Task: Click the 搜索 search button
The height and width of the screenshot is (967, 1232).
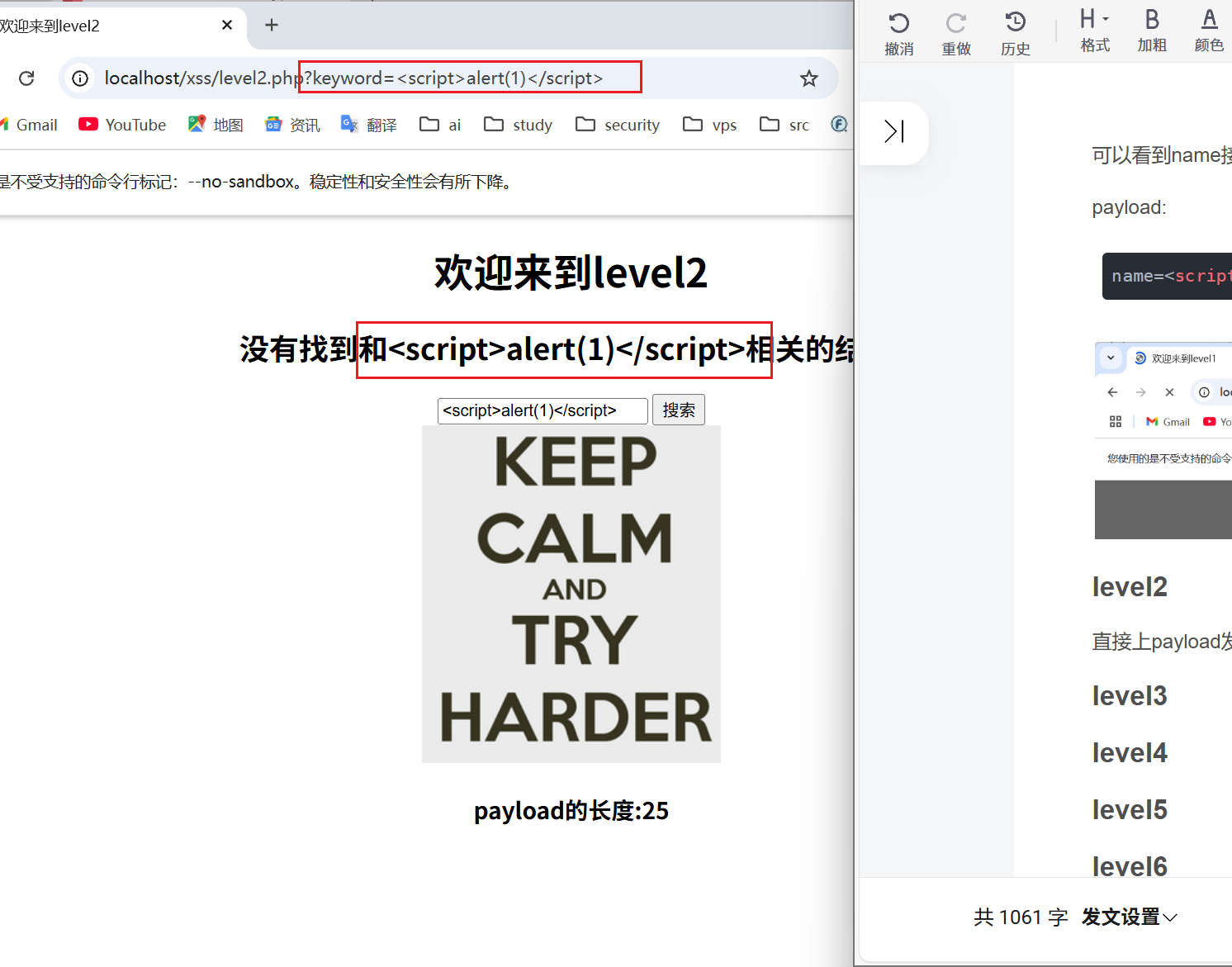Action: point(679,410)
